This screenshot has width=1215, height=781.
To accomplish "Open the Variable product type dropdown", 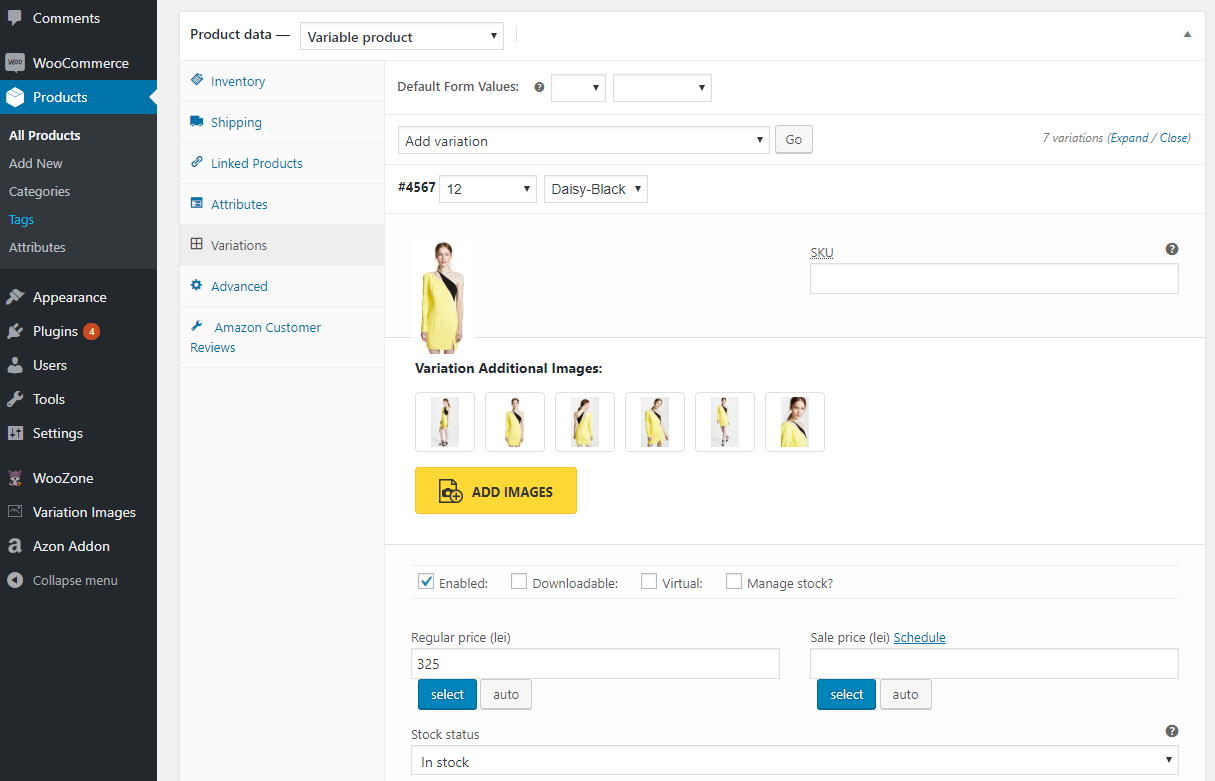I will click(402, 36).
